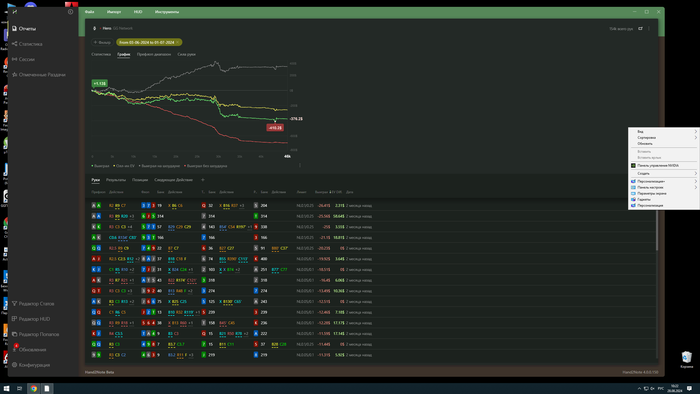Sort hands by the EV Diff column header
Image resolution: width=700 pixels, height=394 pixels.
(336, 192)
